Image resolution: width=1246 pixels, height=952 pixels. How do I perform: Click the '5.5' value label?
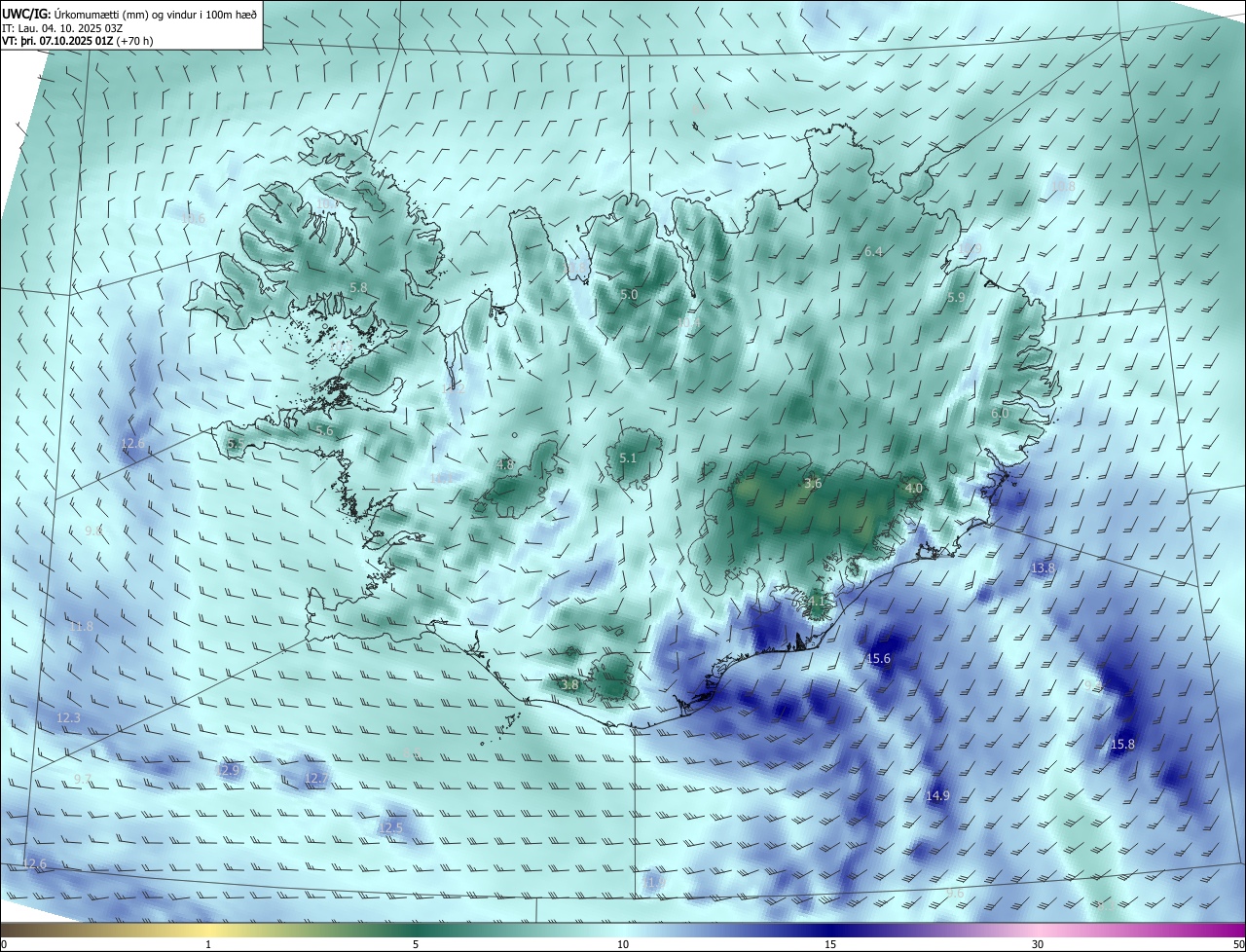point(235,444)
